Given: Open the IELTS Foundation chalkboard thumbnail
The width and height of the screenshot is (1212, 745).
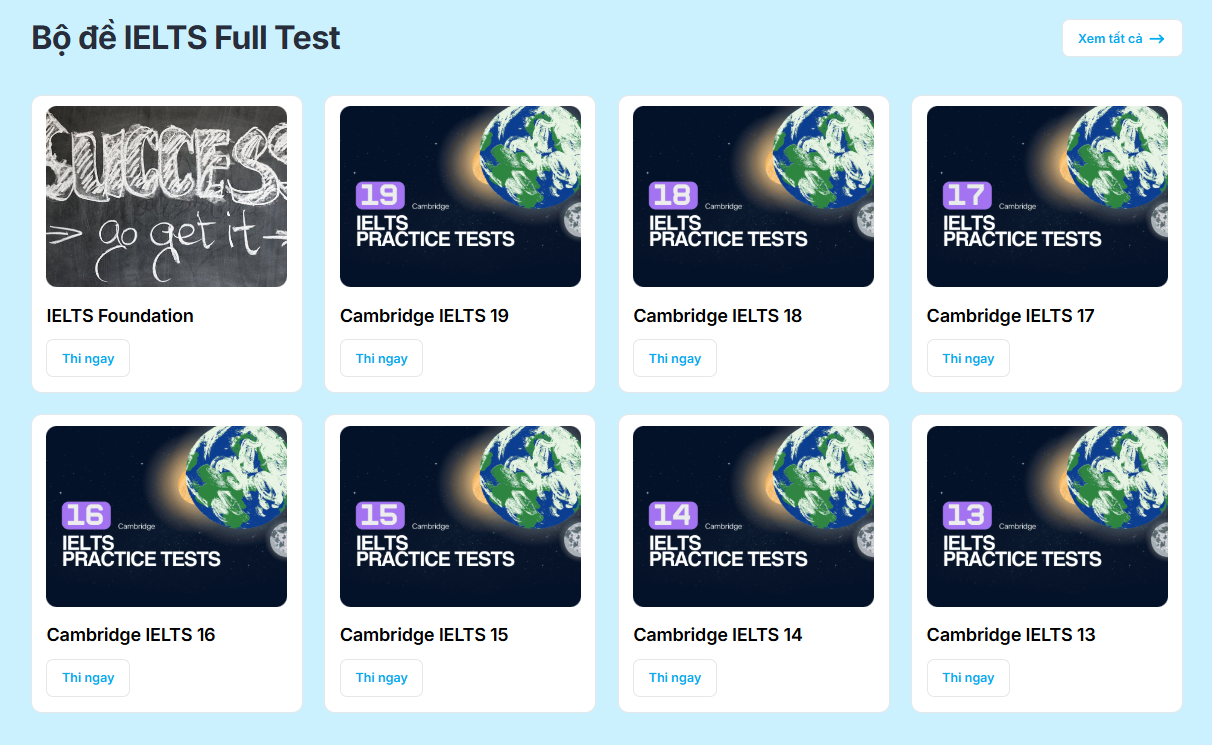Looking at the screenshot, I should coord(166,196).
